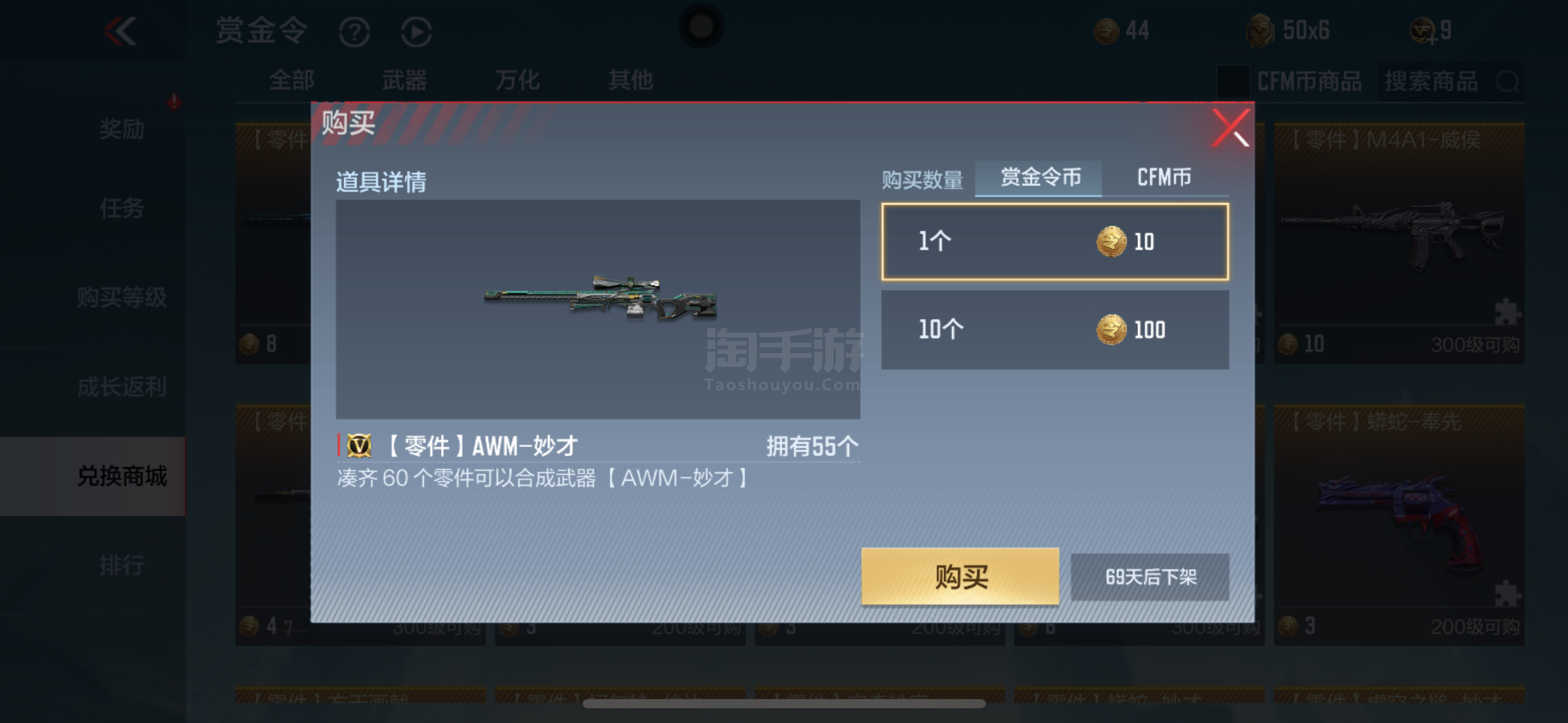This screenshot has width=1568, height=723.
Task: Click the coin plus icon showing 9
Action: point(1423,31)
